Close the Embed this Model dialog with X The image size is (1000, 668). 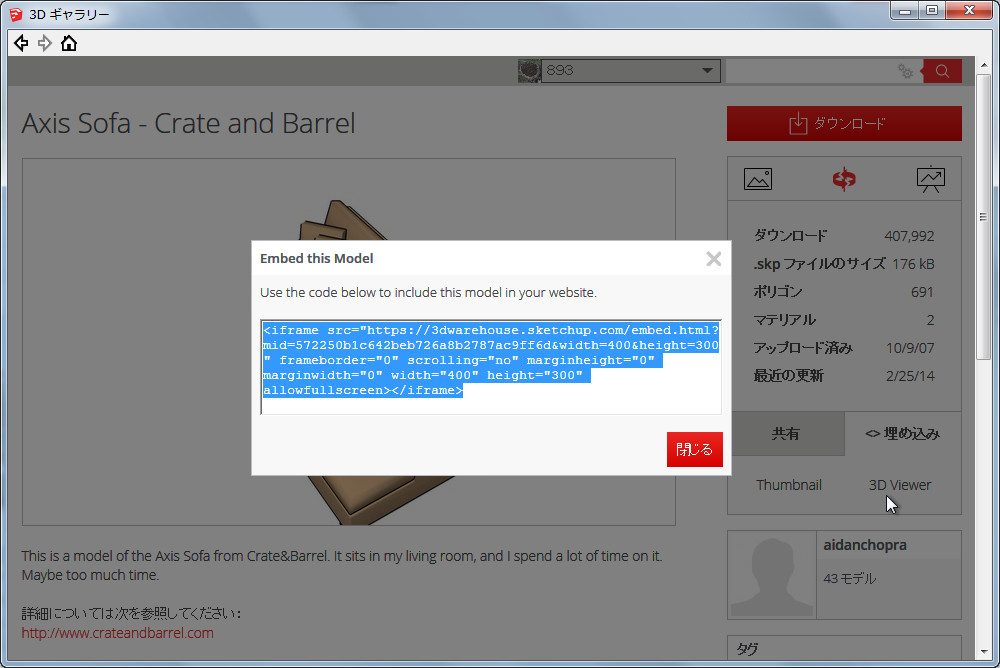pyautogui.click(x=714, y=258)
